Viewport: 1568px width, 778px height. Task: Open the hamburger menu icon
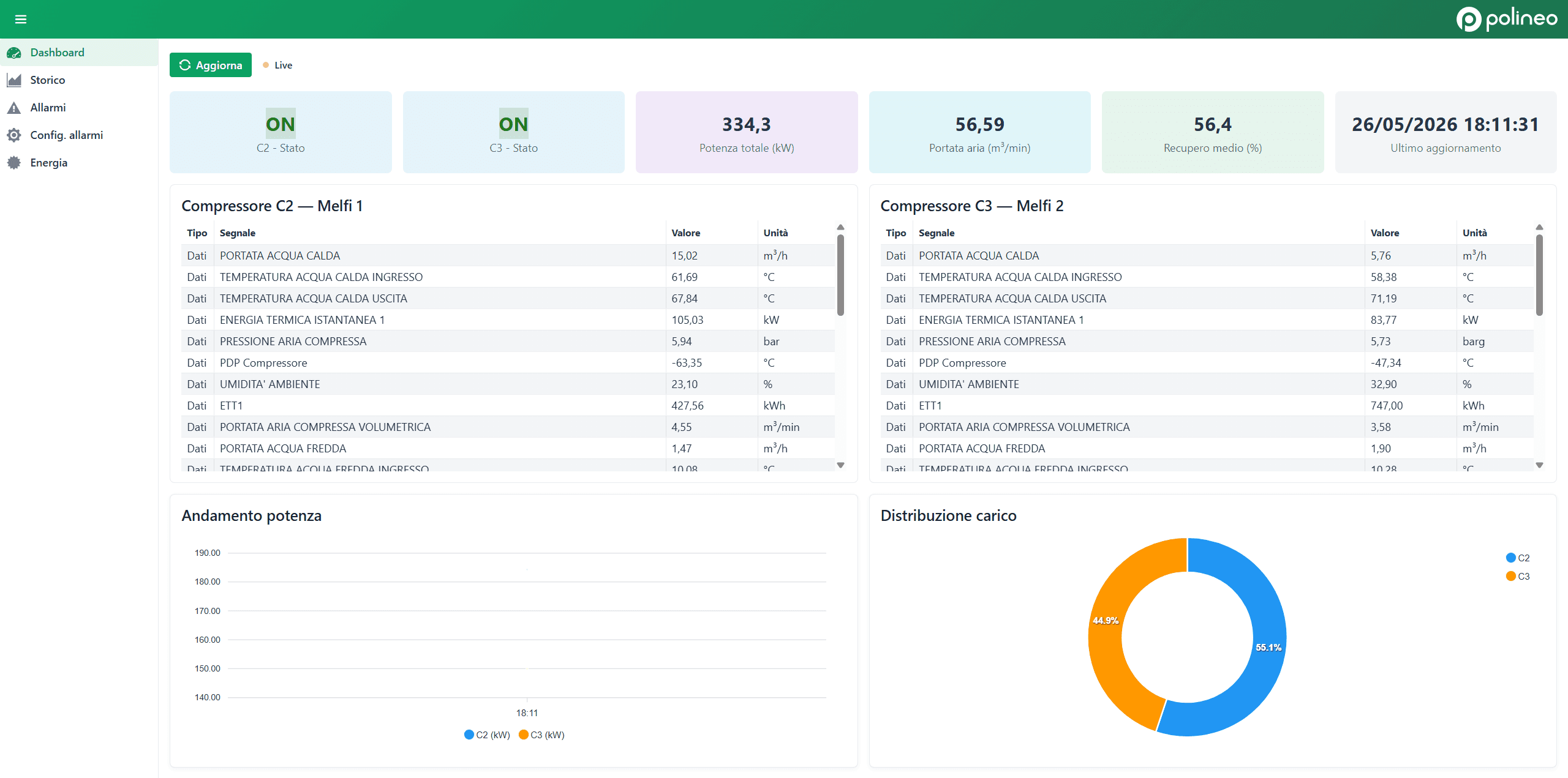click(x=21, y=20)
